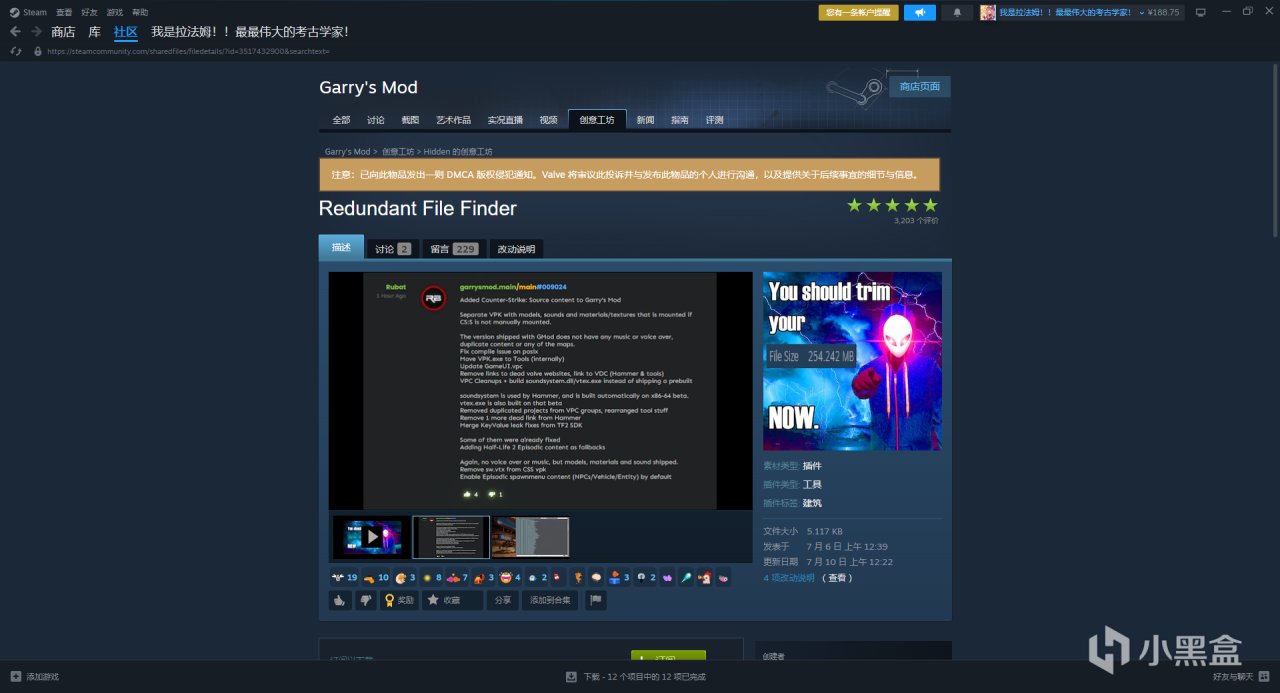Click the report flag icon button
1280x693 pixels.
tap(595, 600)
